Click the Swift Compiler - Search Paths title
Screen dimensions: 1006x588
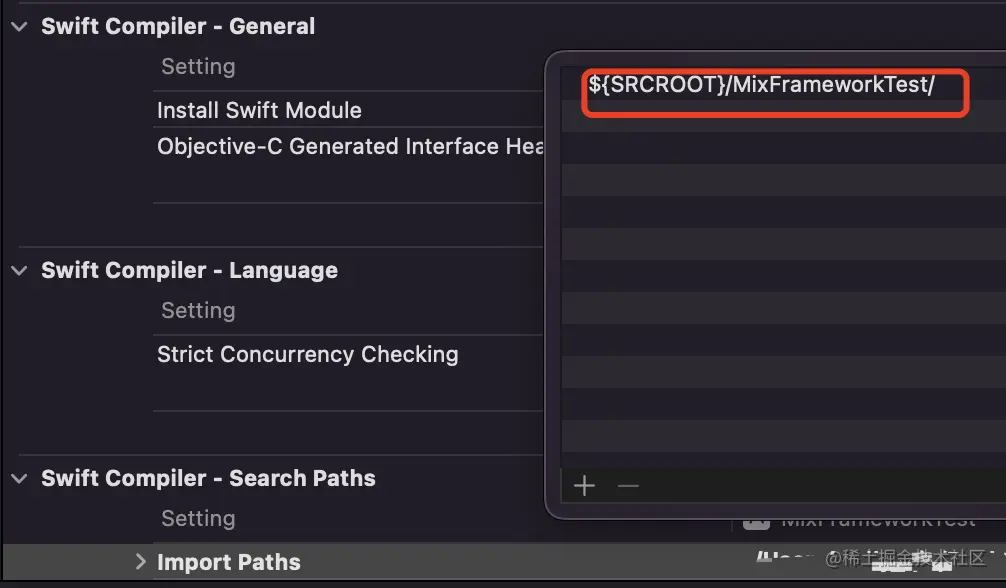pos(208,478)
